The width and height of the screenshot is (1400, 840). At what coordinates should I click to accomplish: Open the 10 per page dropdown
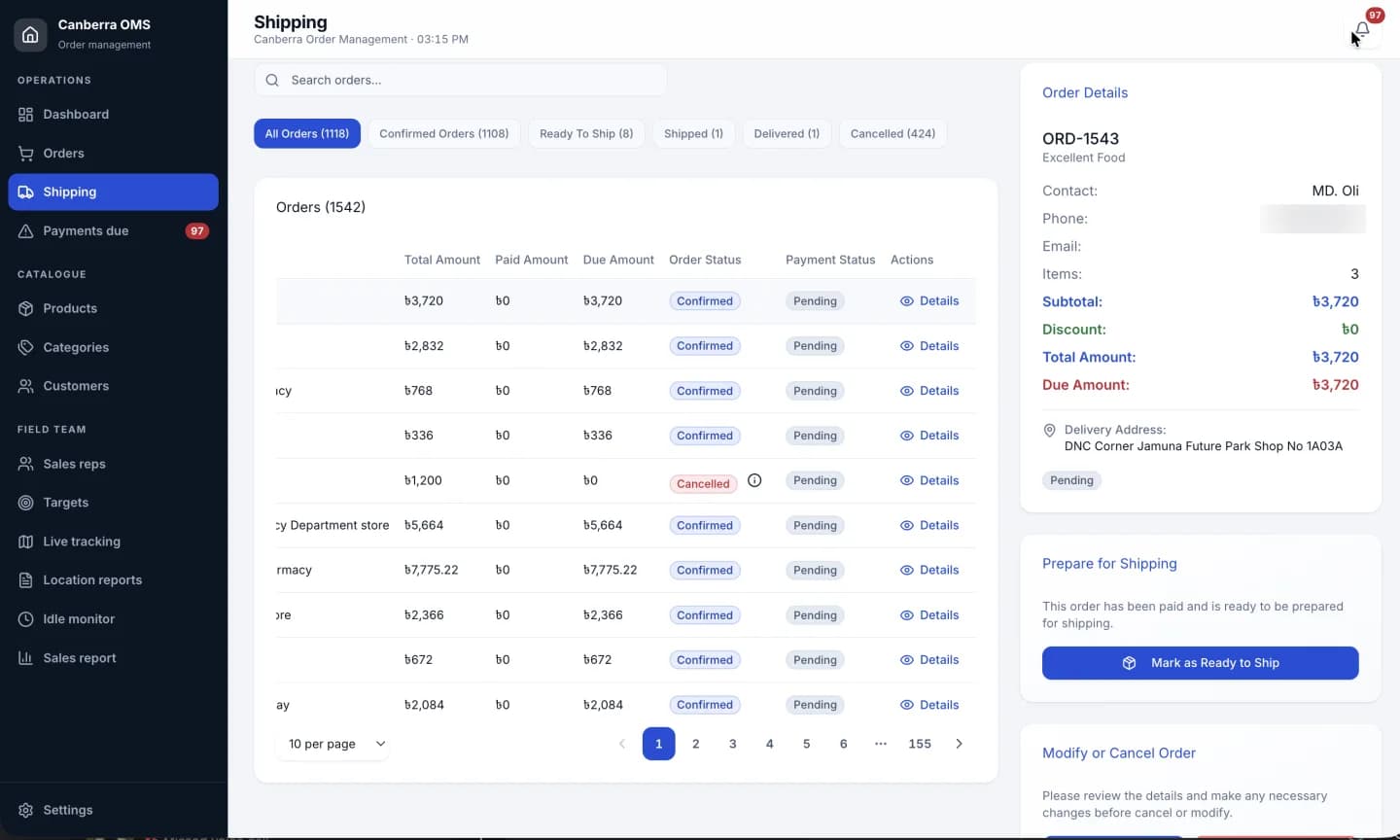(x=332, y=744)
